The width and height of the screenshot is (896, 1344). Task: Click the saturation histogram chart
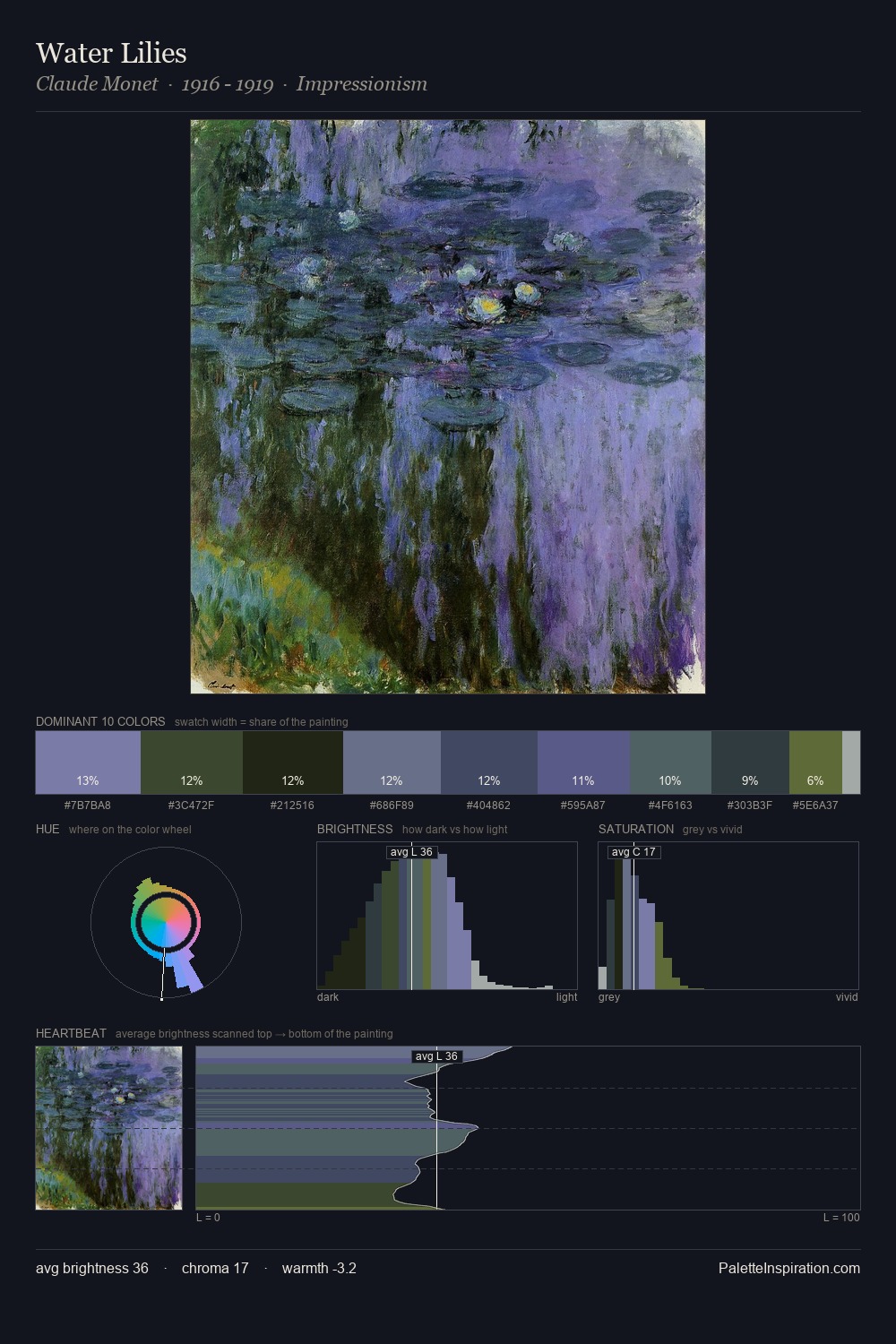pos(728,916)
